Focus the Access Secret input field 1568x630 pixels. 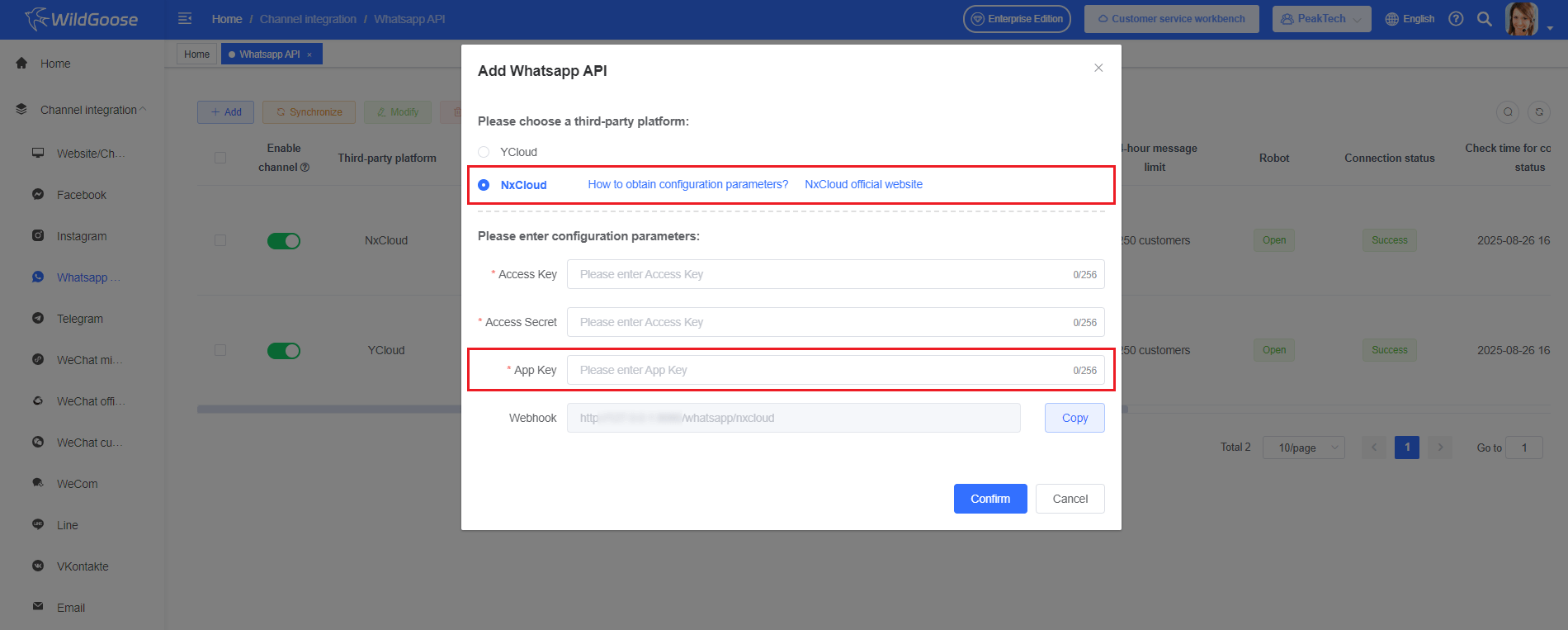click(x=835, y=322)
